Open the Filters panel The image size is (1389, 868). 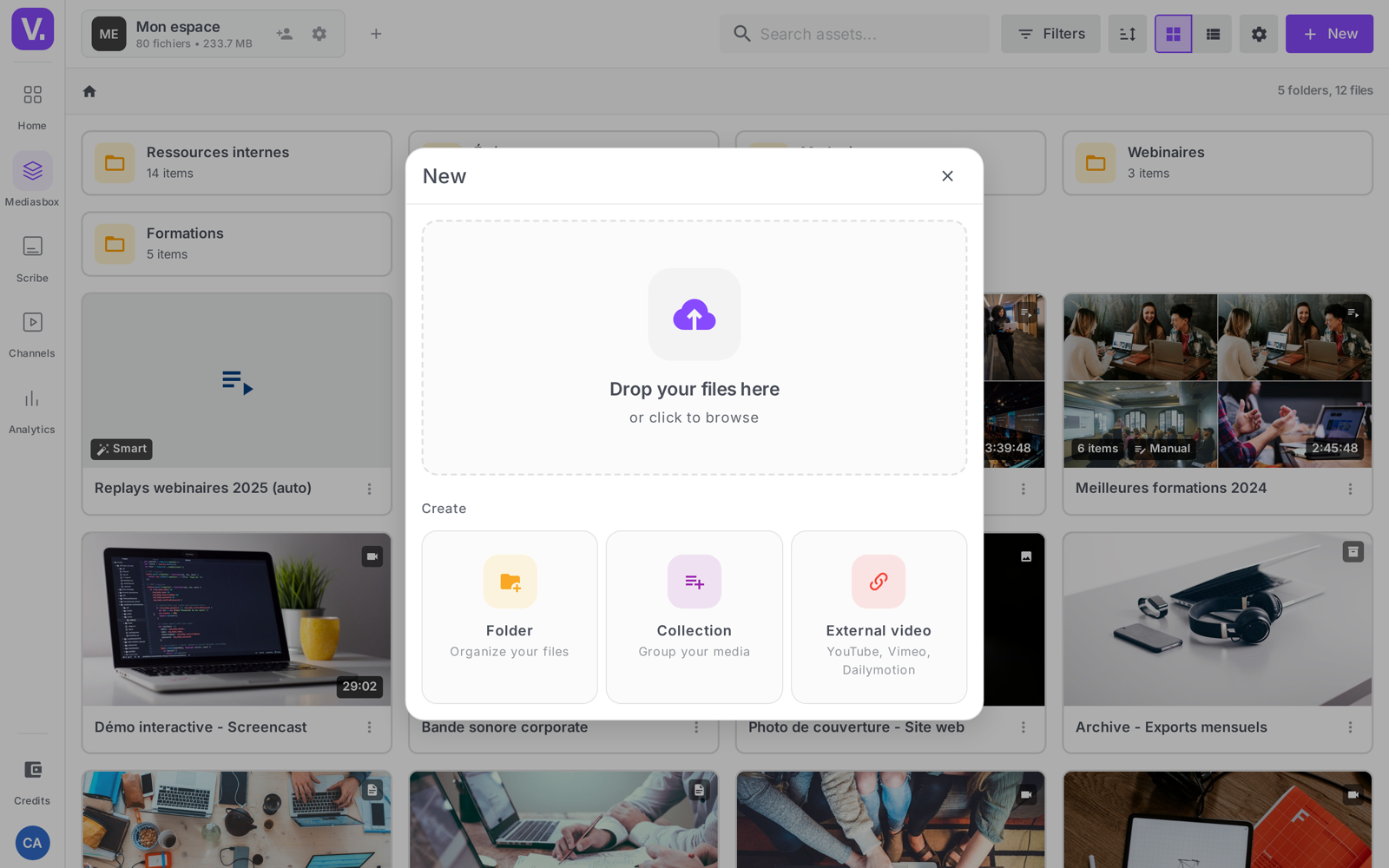point(1050,34)
